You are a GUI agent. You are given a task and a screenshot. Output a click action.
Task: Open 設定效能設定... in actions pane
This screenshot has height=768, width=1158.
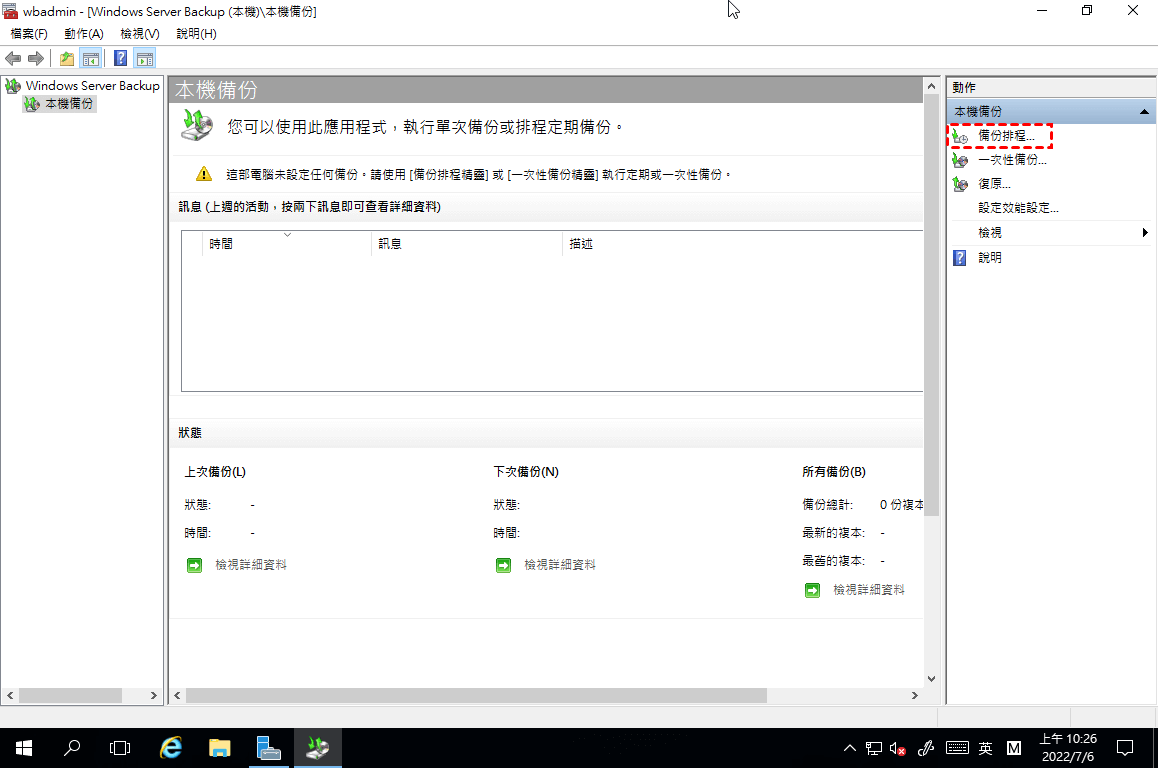[1018, 208]
